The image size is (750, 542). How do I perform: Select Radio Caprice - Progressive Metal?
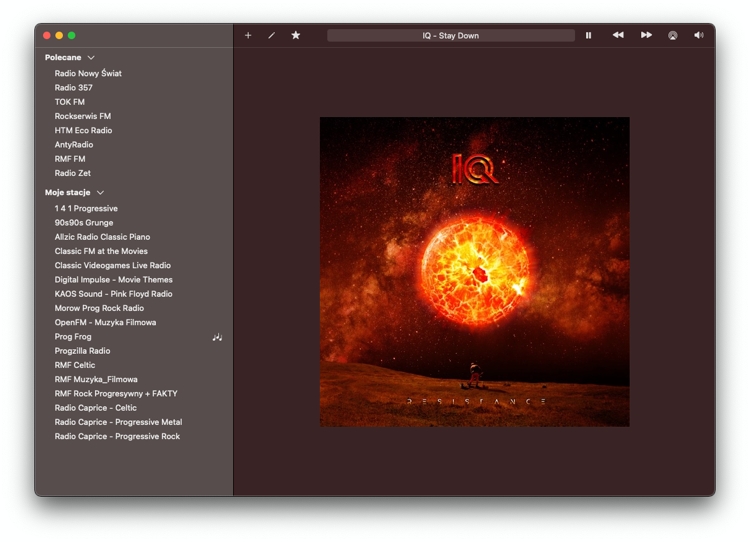tap(118, 422)
